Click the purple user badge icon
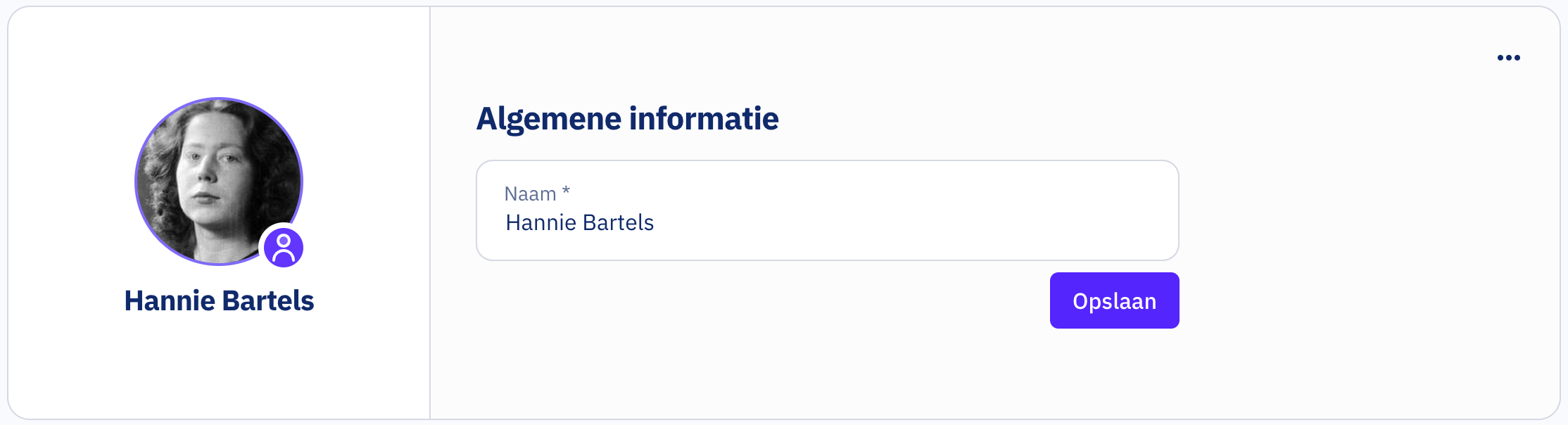The height and width of the screenshot is (425, 1568). coord(284,247)
